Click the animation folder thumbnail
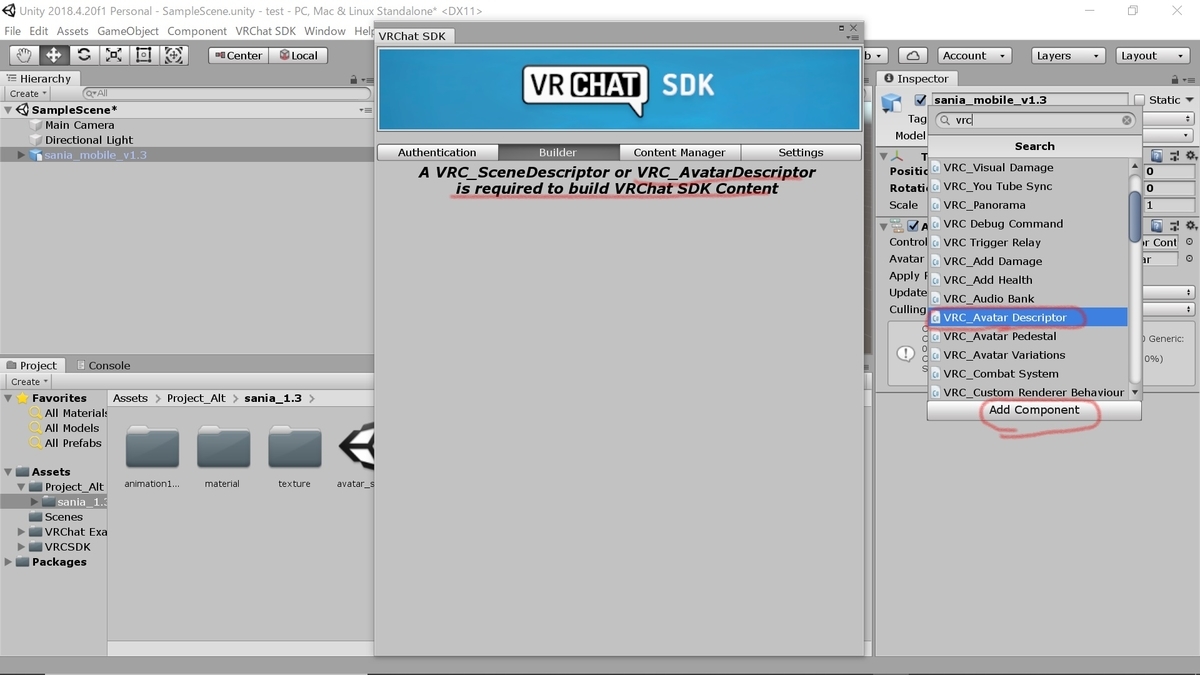Screen dimensions: 1200x675 tap(152, 449)
